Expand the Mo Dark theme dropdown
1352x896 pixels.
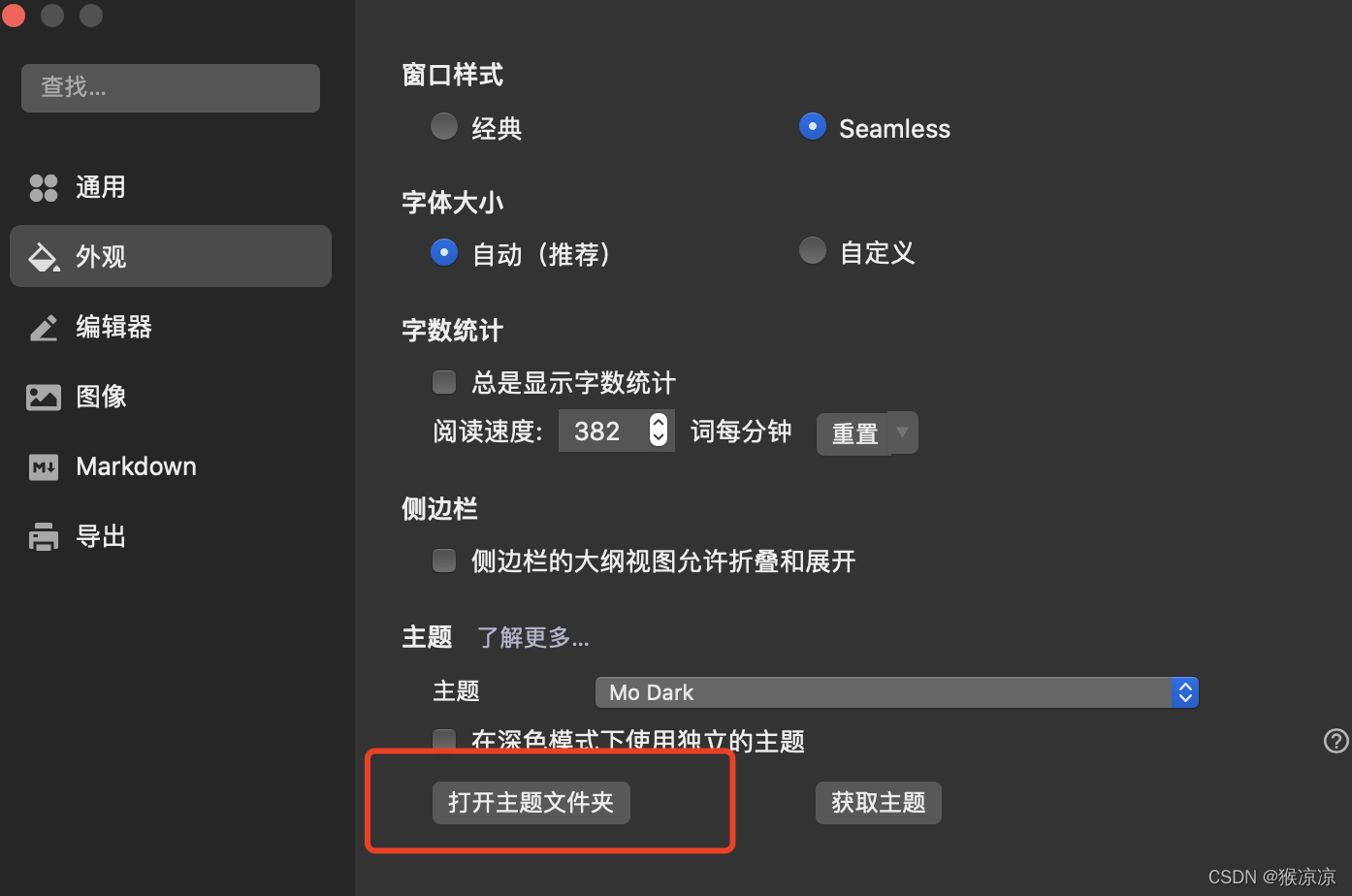pyautogui.click(x=897, y=692)
